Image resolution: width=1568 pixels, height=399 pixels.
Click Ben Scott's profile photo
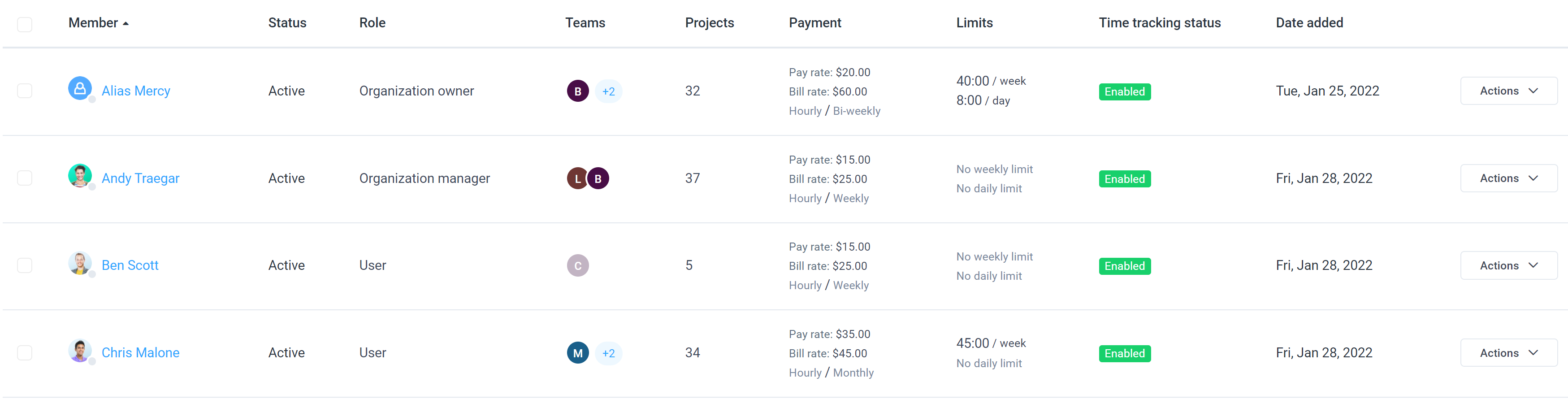point(80,263)
